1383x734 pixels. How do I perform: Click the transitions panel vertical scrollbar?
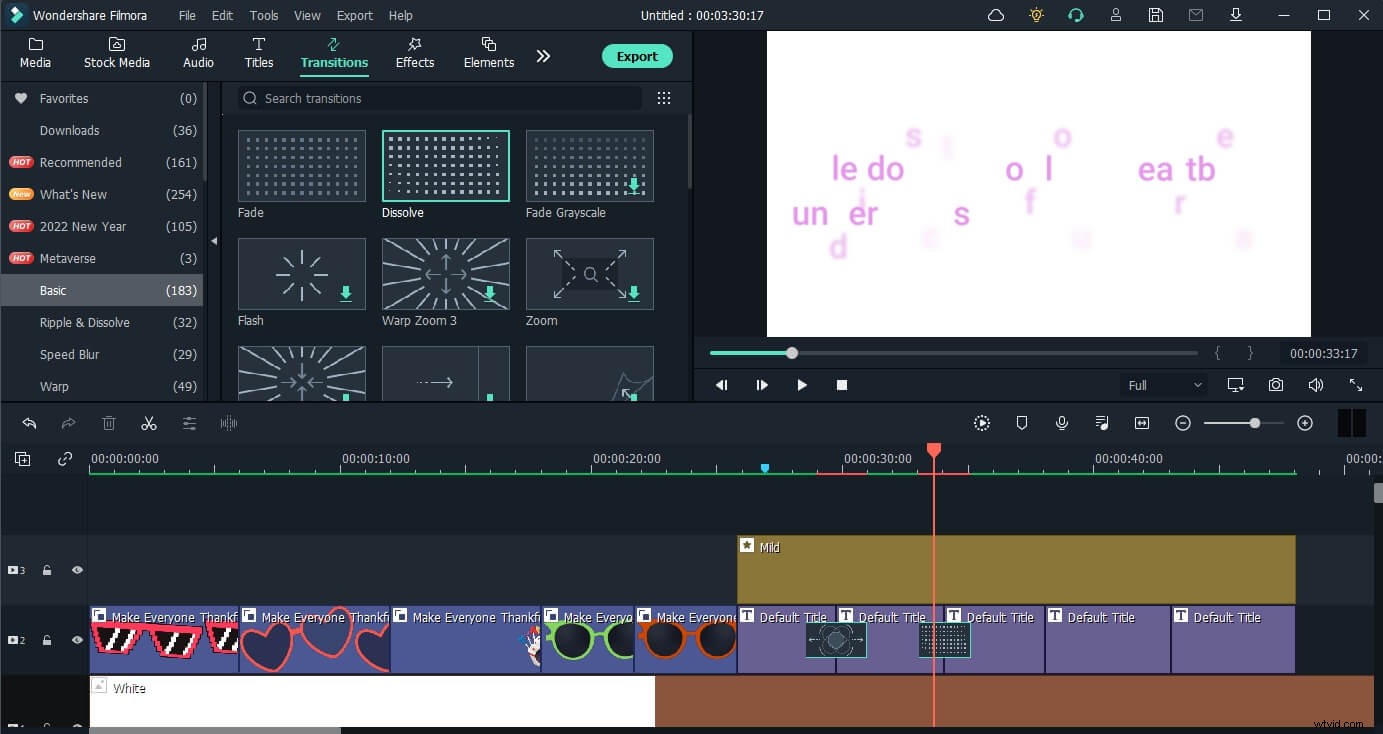(688, 150)
